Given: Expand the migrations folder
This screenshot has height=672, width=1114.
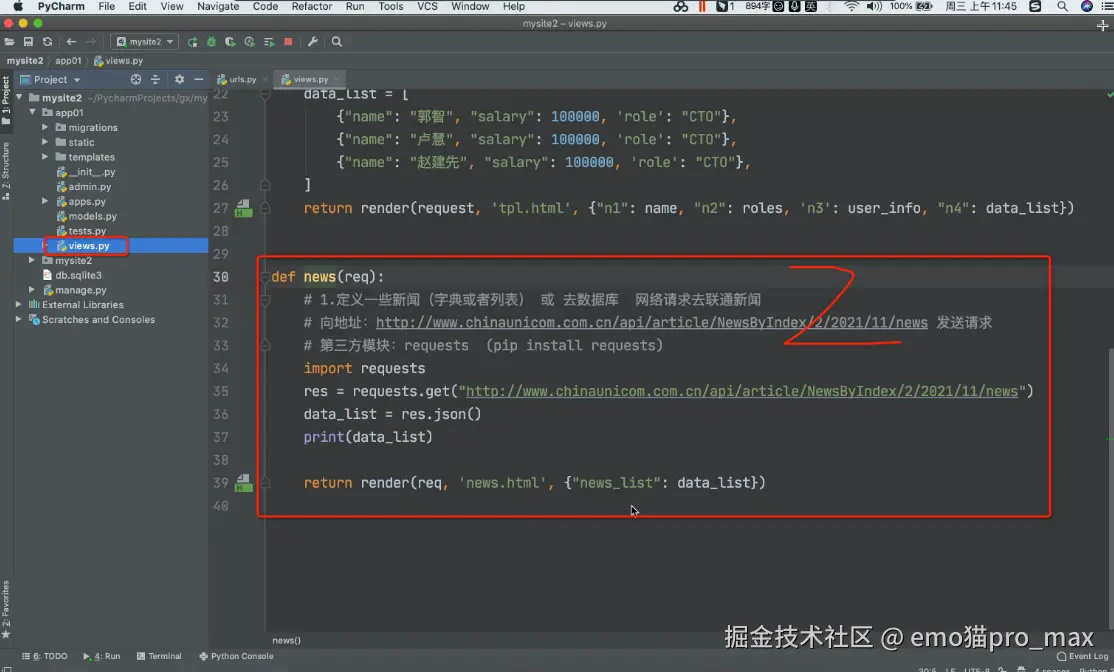Looking at the screenshot, I should coord(45,127).
